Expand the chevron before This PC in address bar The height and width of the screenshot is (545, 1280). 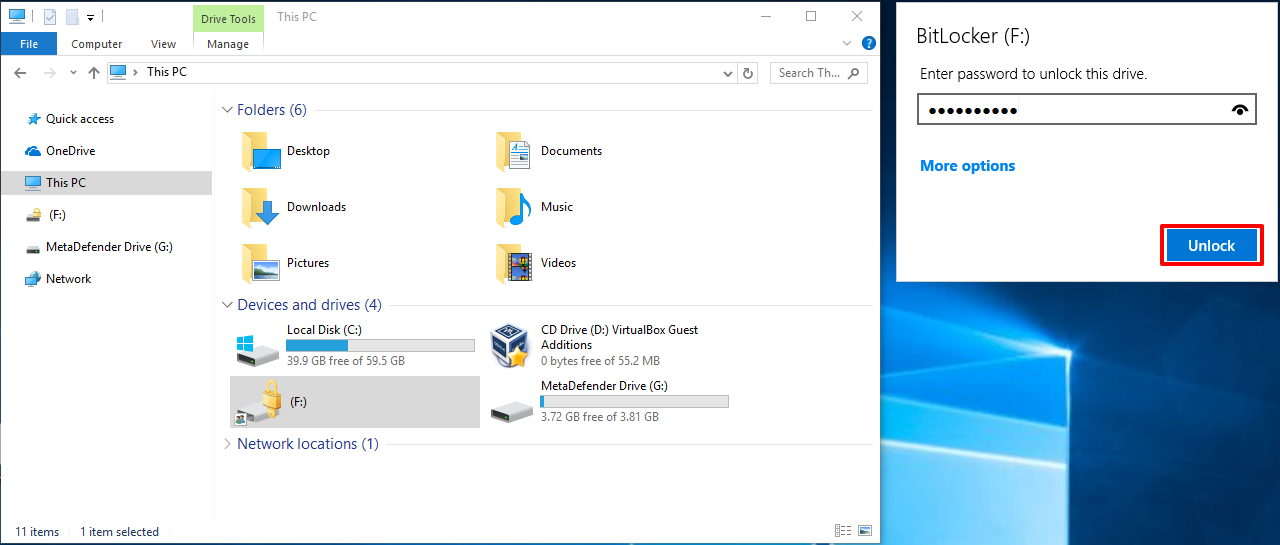pyautogui.click(x=137, y=73)
